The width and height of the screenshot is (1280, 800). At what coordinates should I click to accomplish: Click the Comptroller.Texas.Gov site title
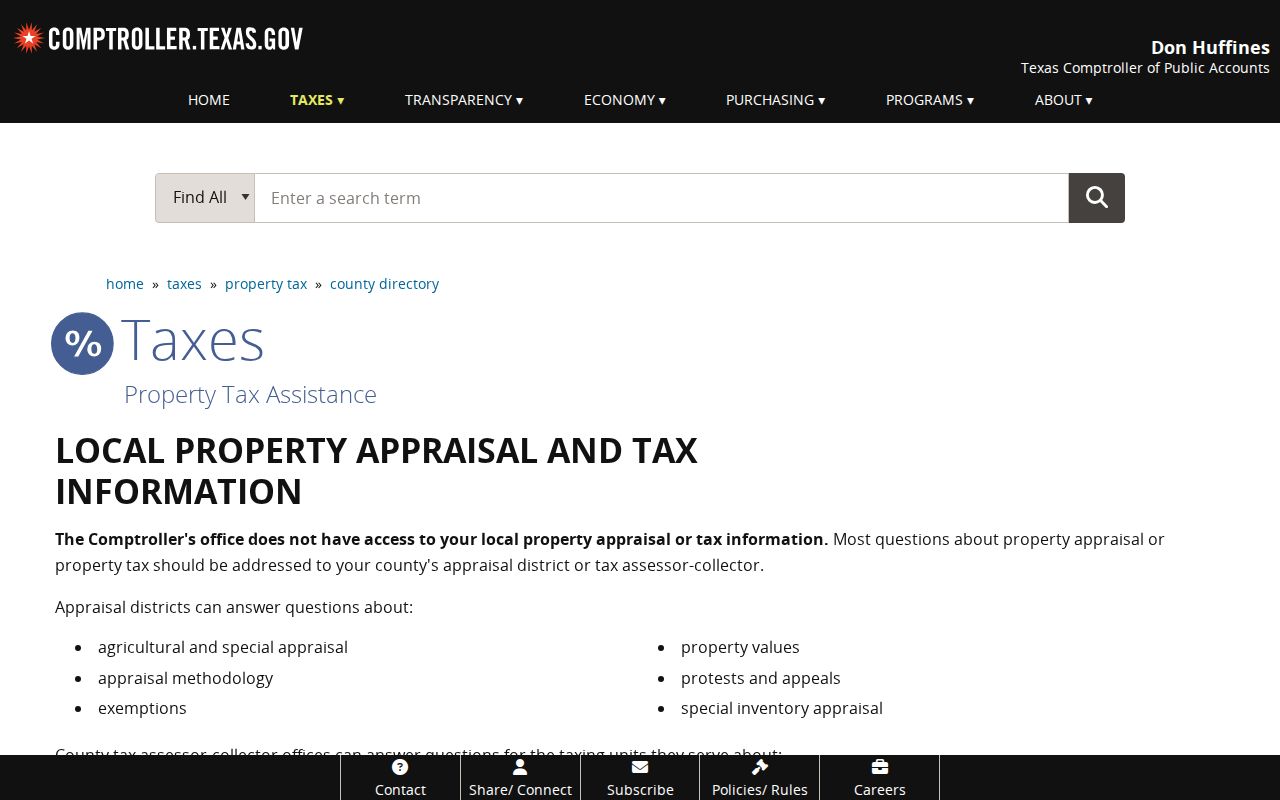175,39
